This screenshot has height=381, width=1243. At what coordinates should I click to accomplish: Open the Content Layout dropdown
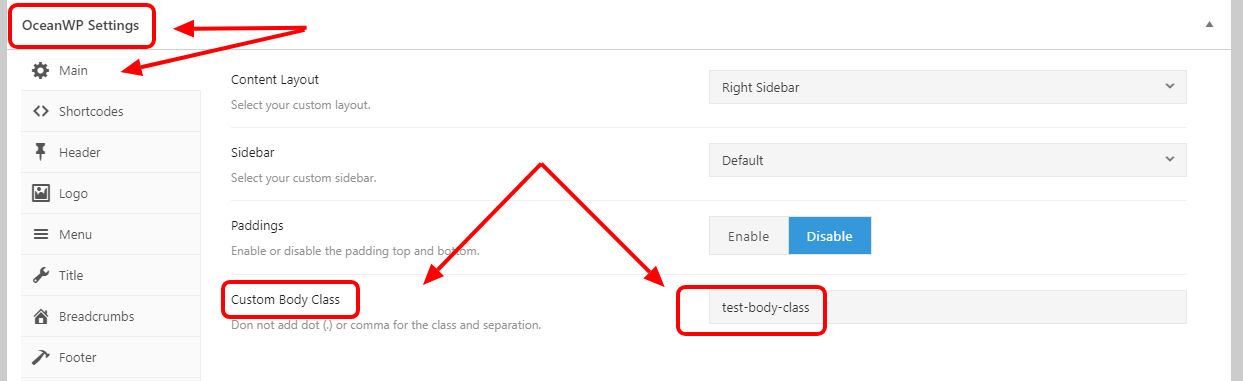(x=947, y=87)
